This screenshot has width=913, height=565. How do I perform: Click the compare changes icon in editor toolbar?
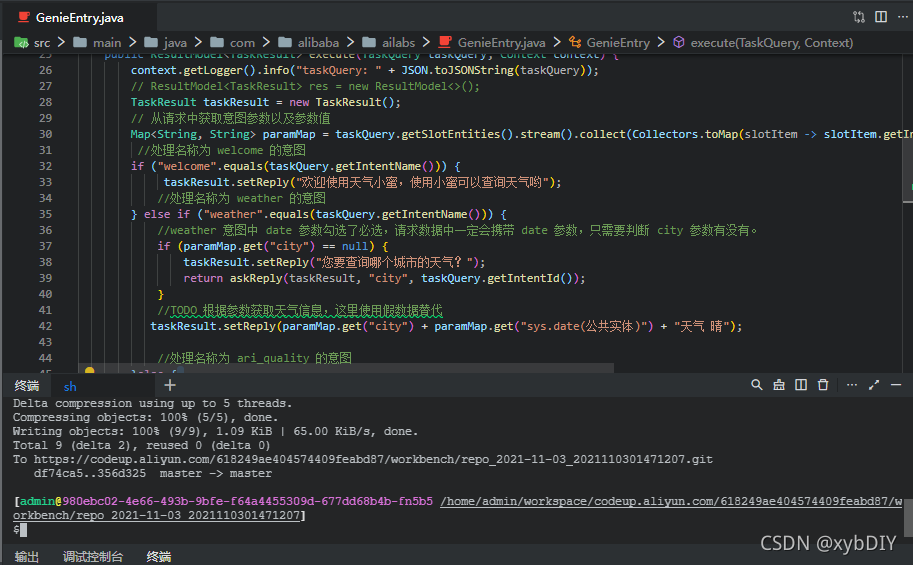point(859,17)
